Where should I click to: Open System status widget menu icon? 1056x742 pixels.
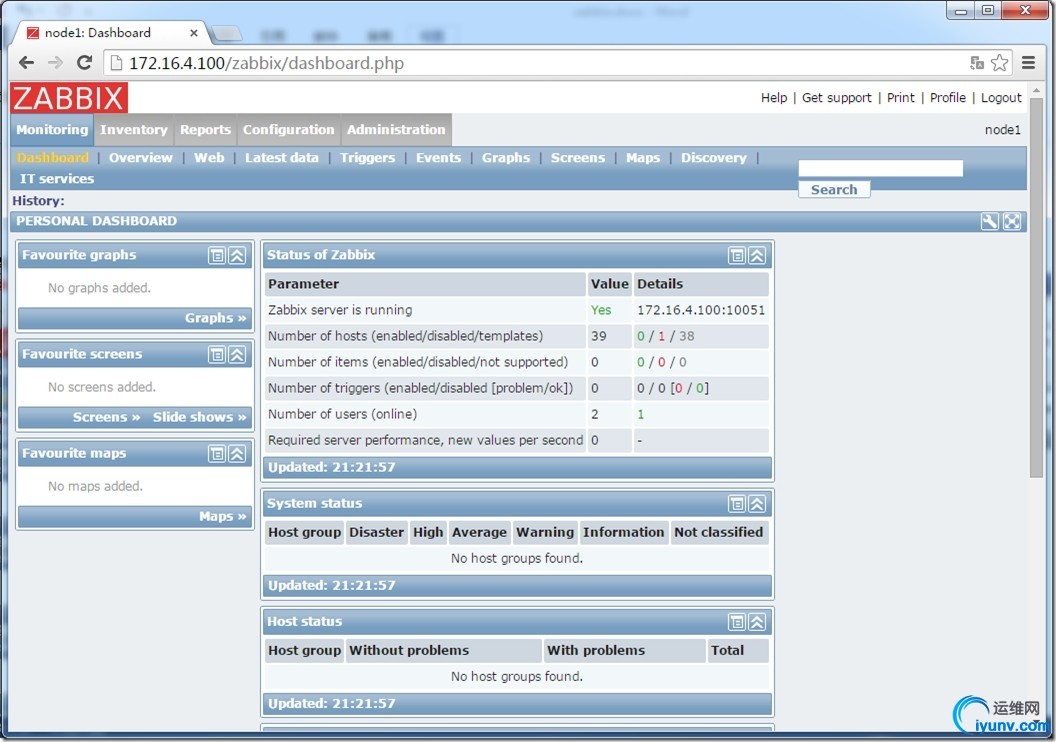737,504
